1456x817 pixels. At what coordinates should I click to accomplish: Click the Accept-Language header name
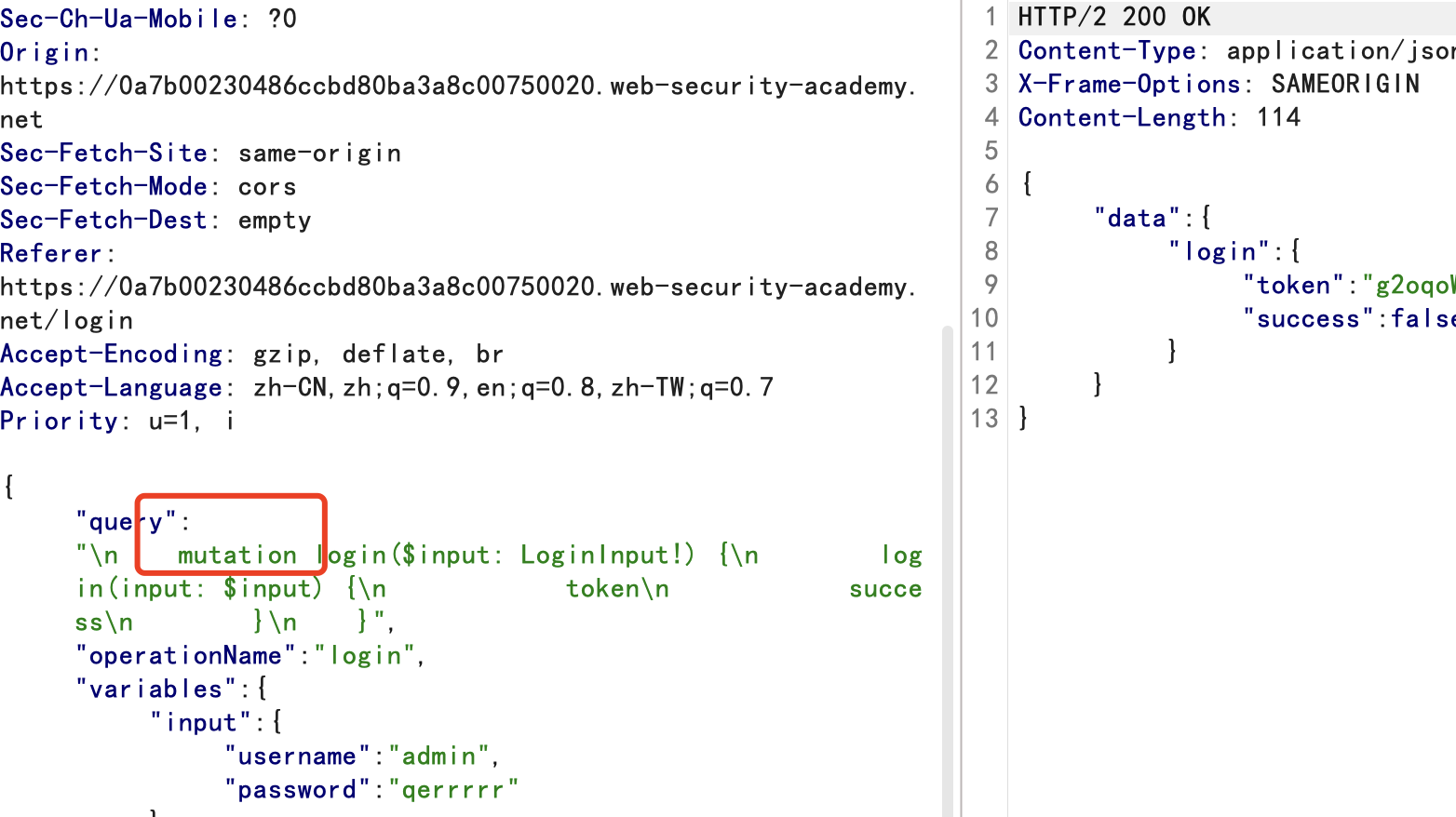(111, 388)
